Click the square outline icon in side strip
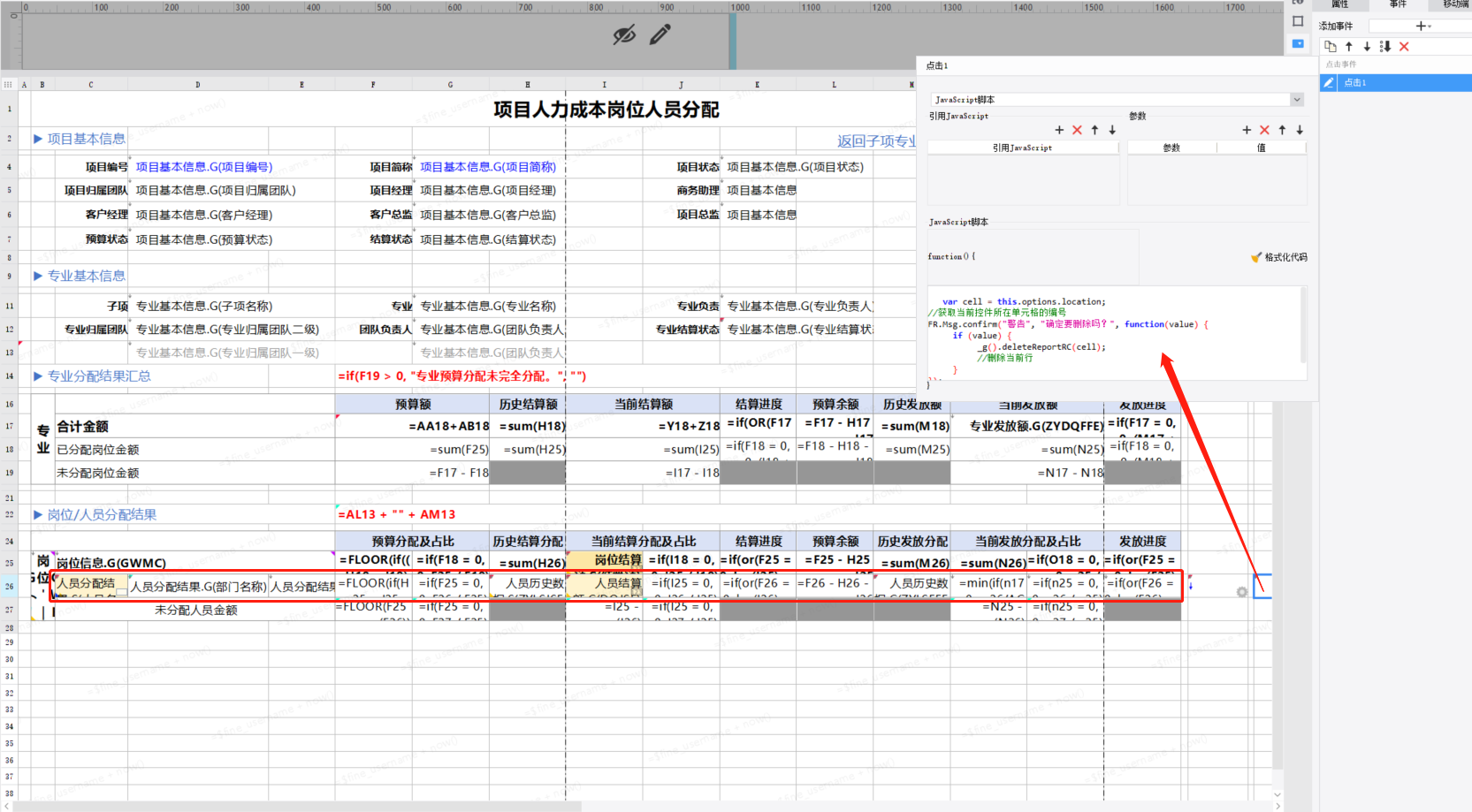The image size is (1472, 812). click(x=1298, y=21)
